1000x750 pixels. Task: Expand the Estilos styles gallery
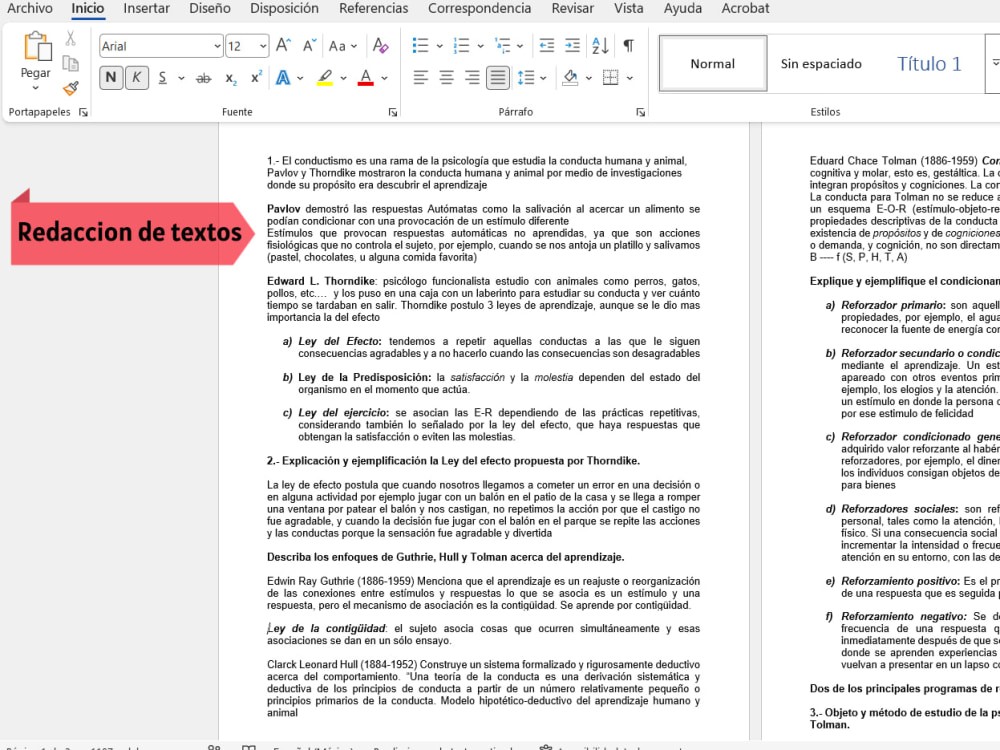(995, 62)
